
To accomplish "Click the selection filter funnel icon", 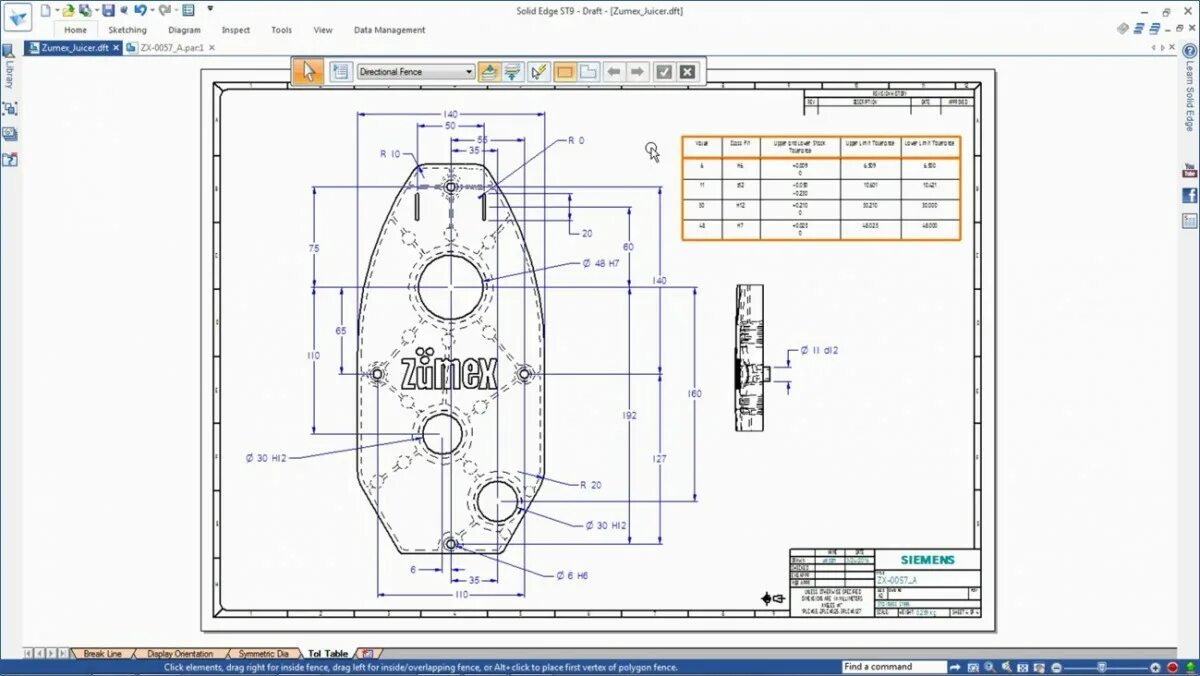I will point(513,71).
